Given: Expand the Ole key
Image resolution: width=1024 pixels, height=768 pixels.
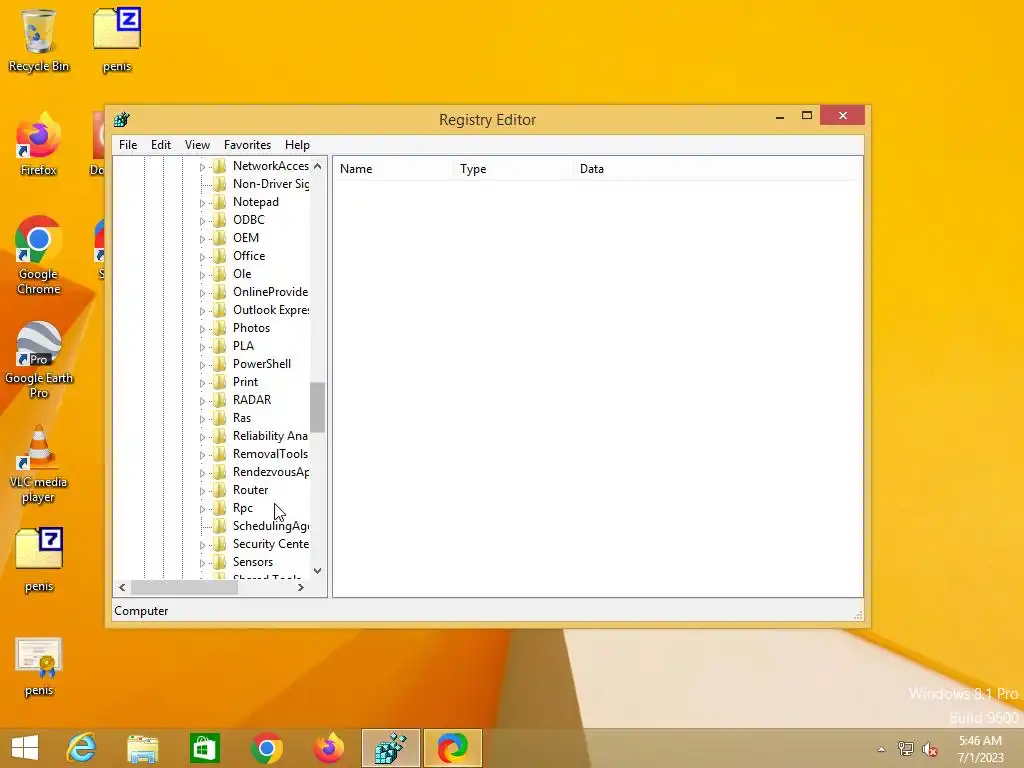Looking at the screenshot, I should [x=202, y=275].
